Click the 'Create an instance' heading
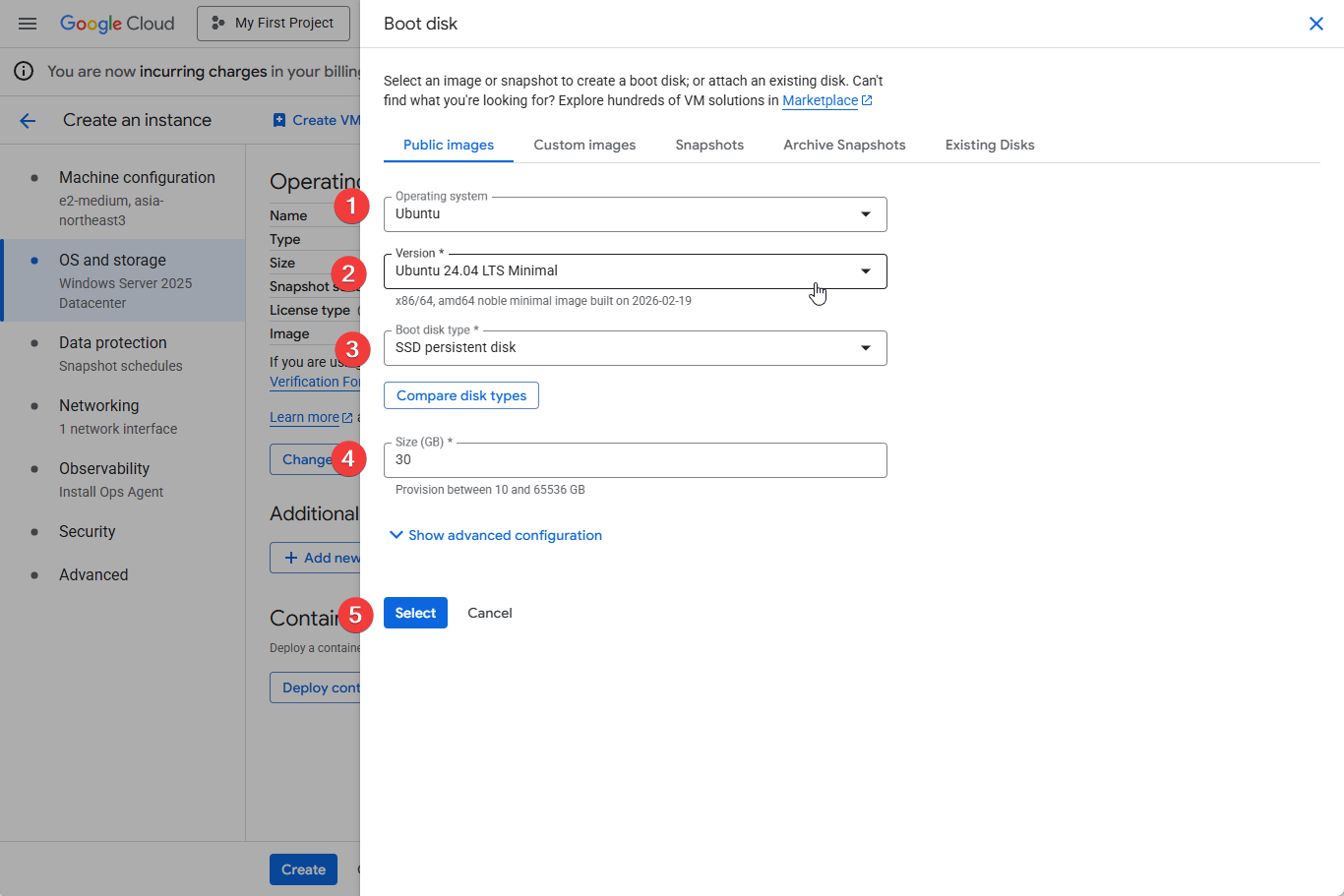 [137, 120]
